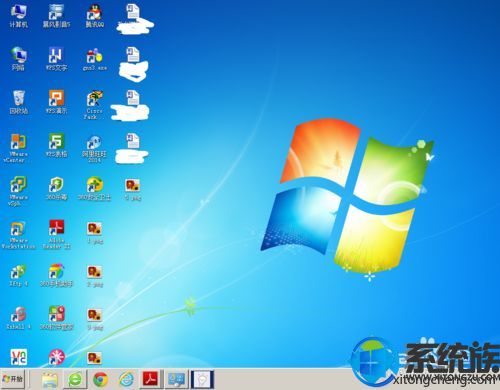Select the VMware Workstation shortcut icon
This screenshot has height=390, width=500.
coord(18,234)
